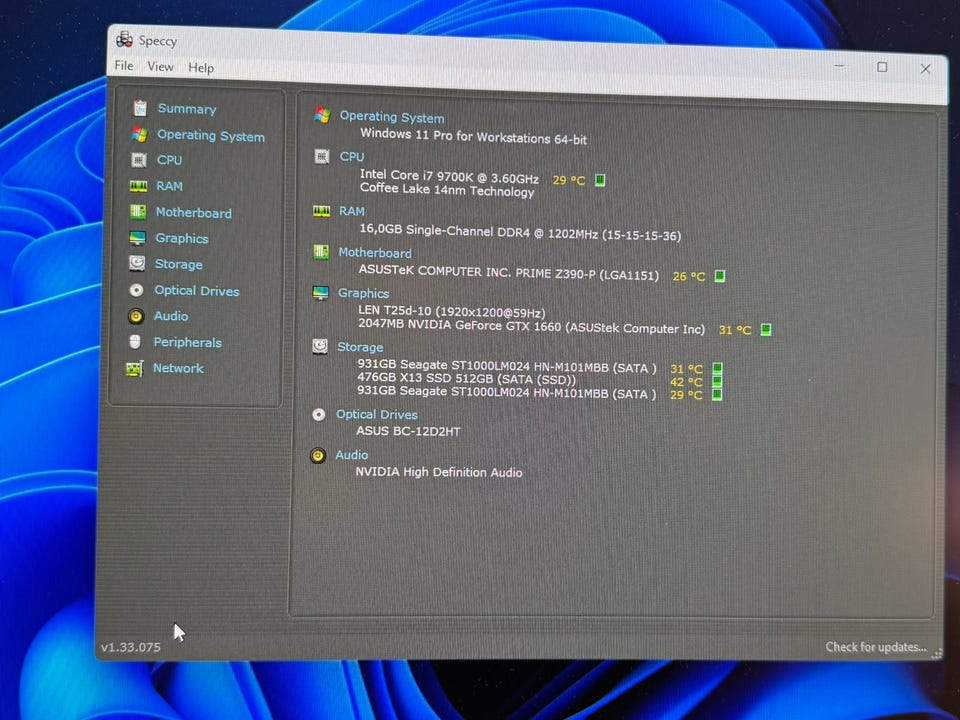Open the Motherboard heading link in summary panel
This screenshot has width=960, height=720.
coord(375,252)
